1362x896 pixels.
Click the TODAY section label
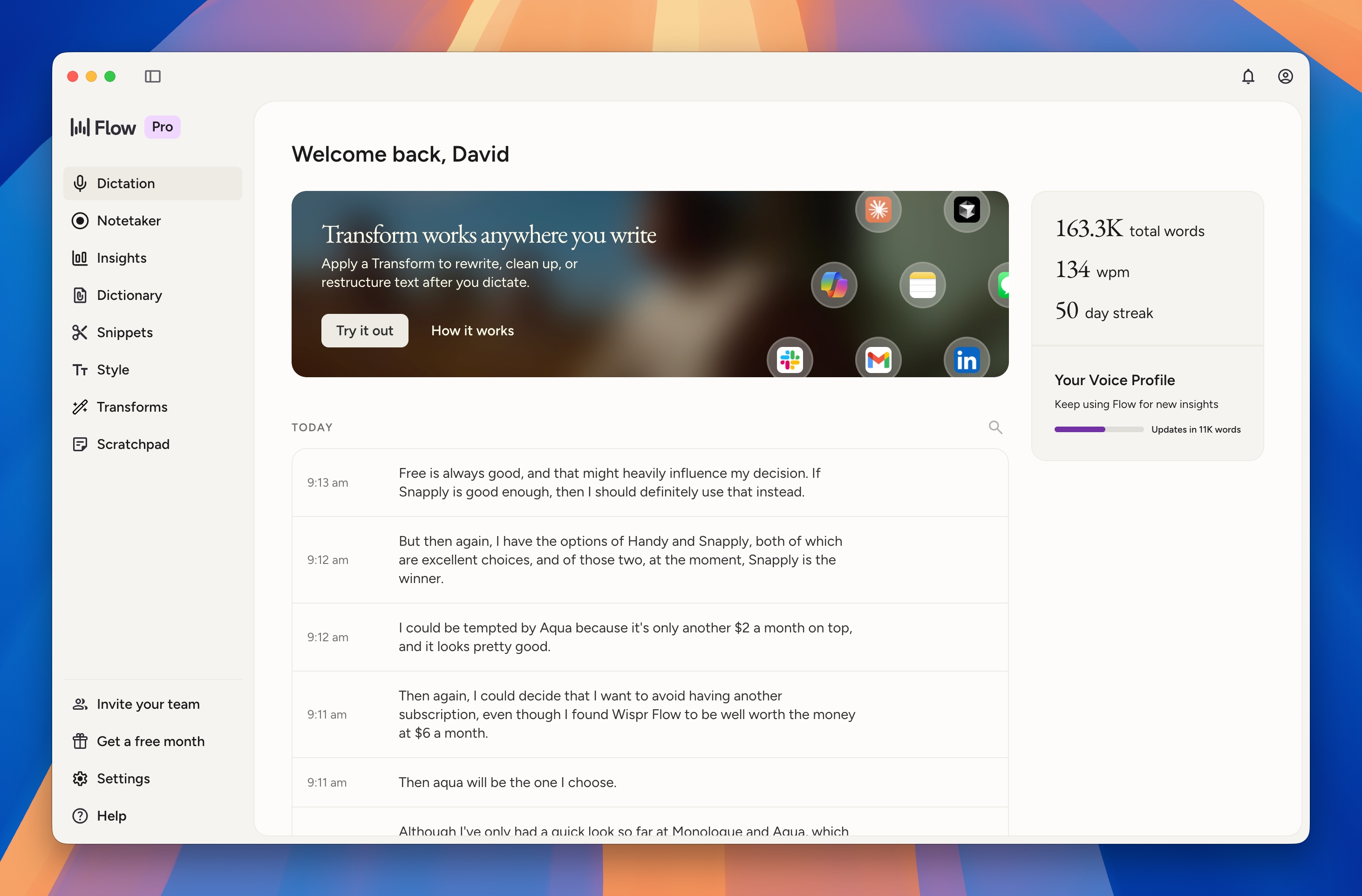pyautogui.click(x=312, y=427)
